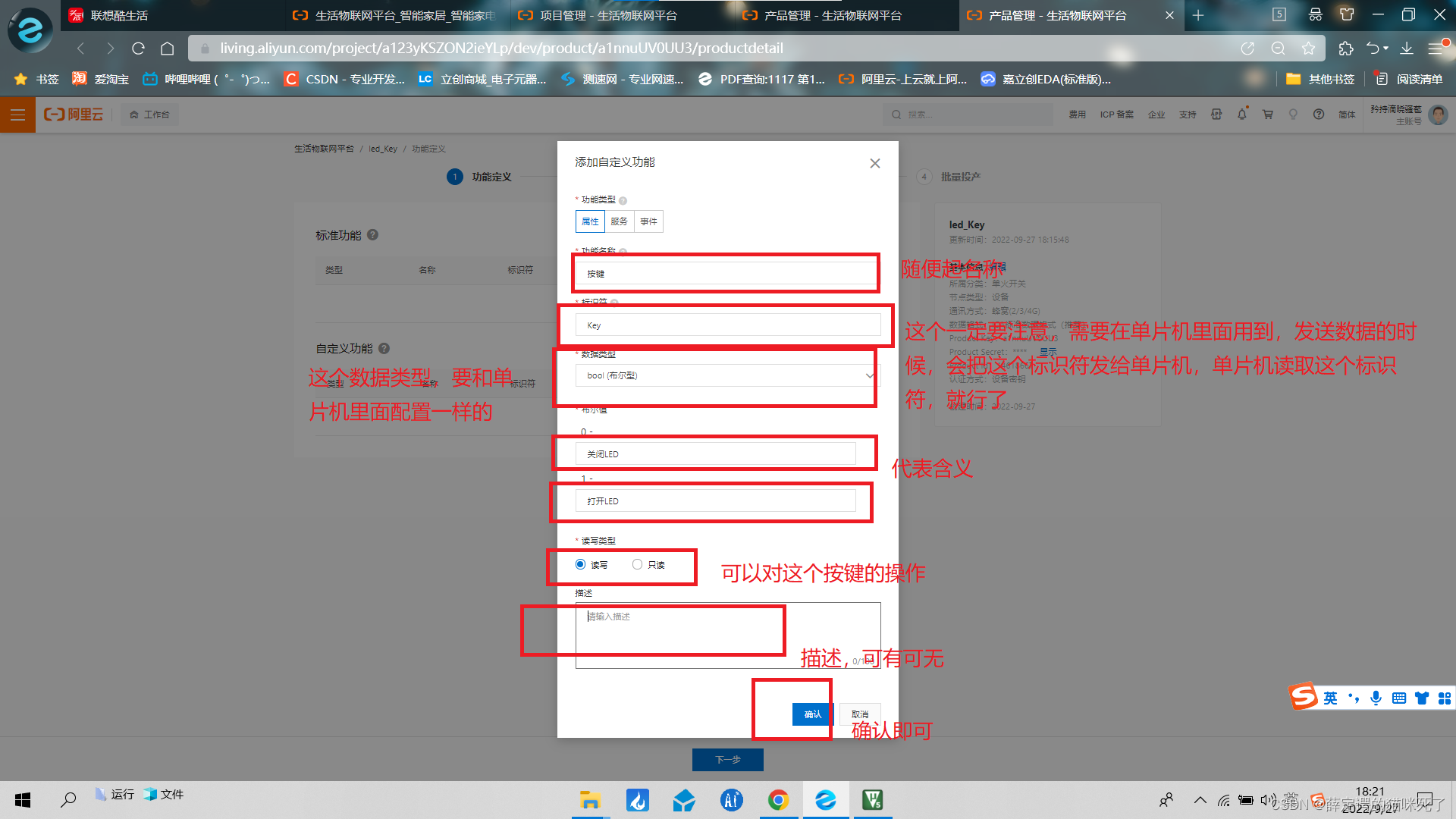Image resolution: width=1456 pixels, height=819 pixels.
Task: Click the 标识符 Key input field
Action: tap(727, 324)
